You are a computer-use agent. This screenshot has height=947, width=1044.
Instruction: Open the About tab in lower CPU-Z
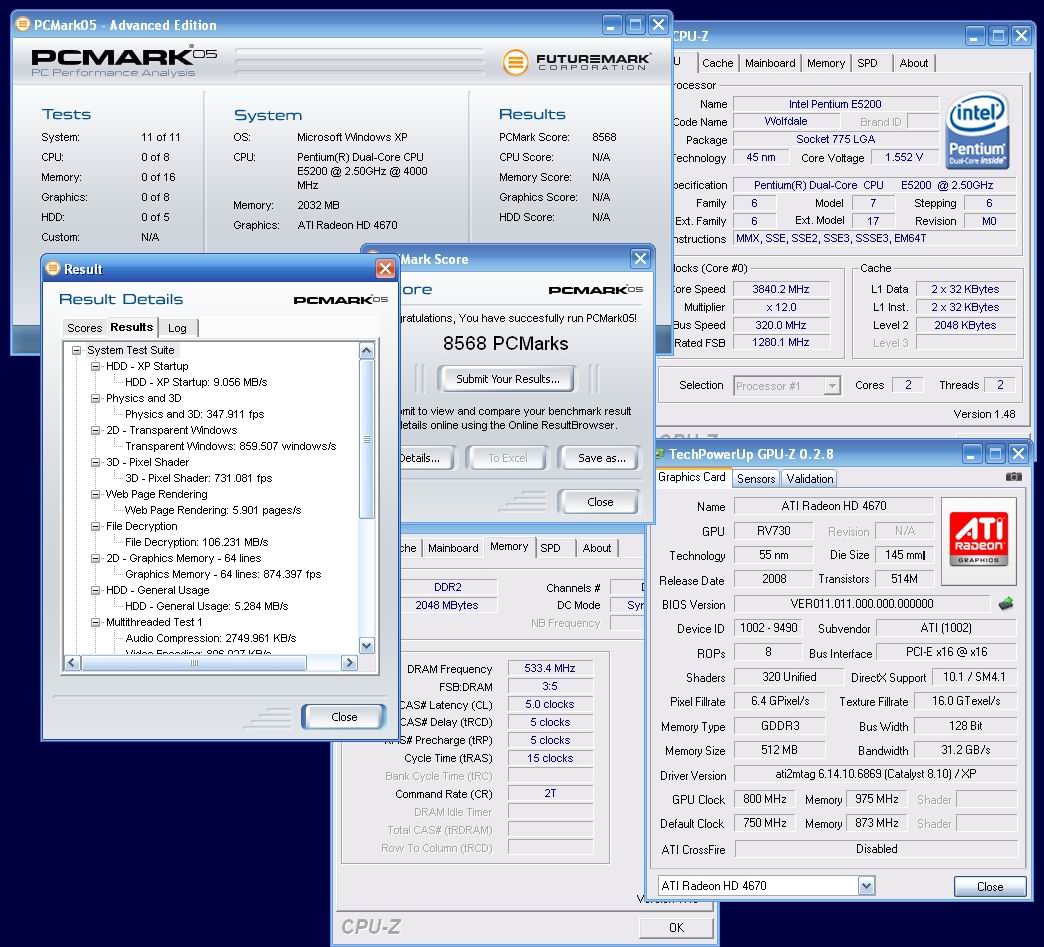click(x=597, y=548)
